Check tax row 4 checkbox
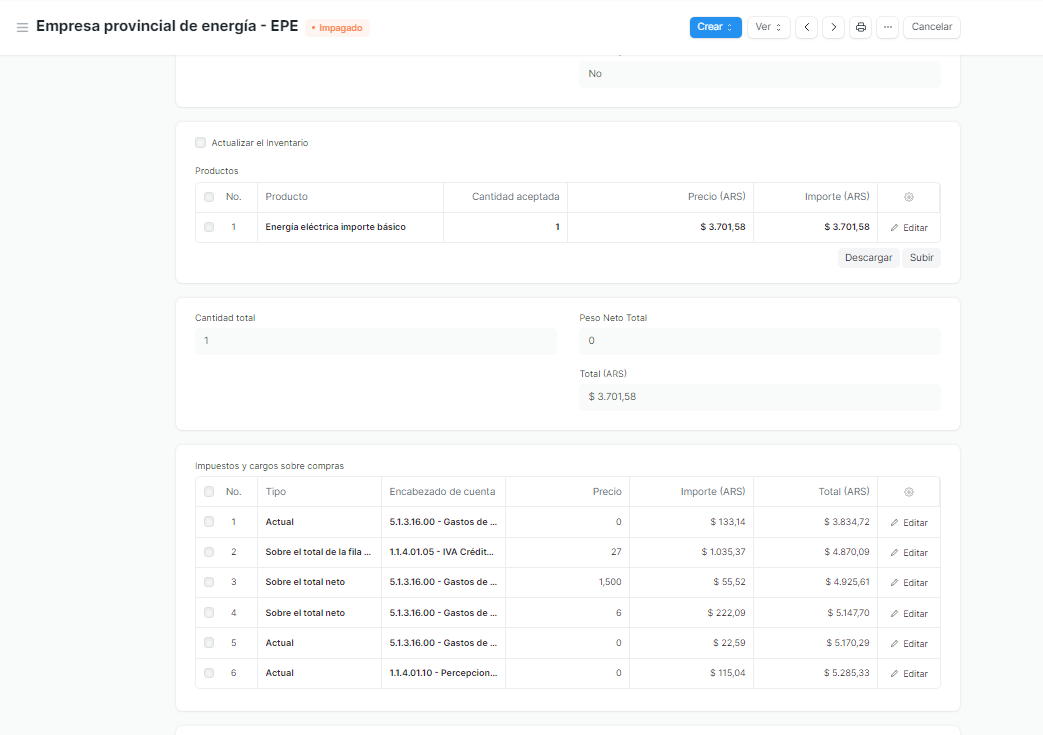 (209, 613)
